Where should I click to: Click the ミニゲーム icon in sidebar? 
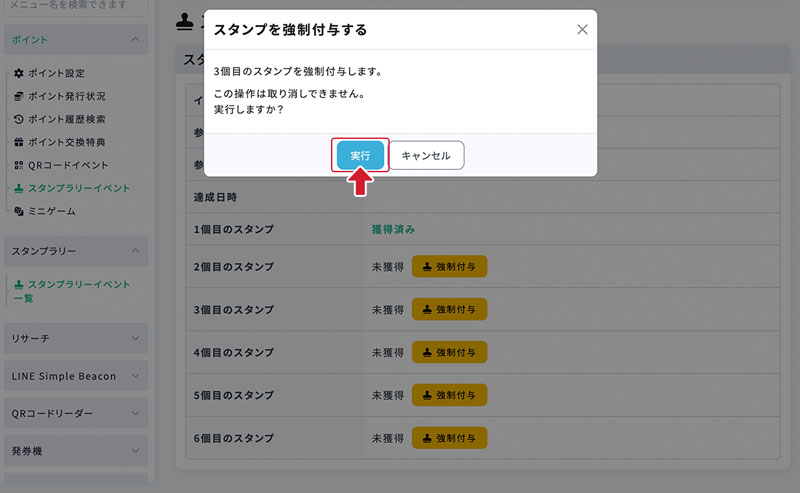18,211
